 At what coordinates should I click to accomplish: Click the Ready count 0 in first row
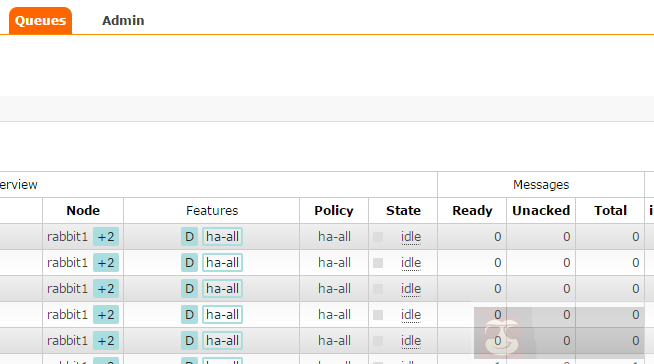click(x=498, y=237)
